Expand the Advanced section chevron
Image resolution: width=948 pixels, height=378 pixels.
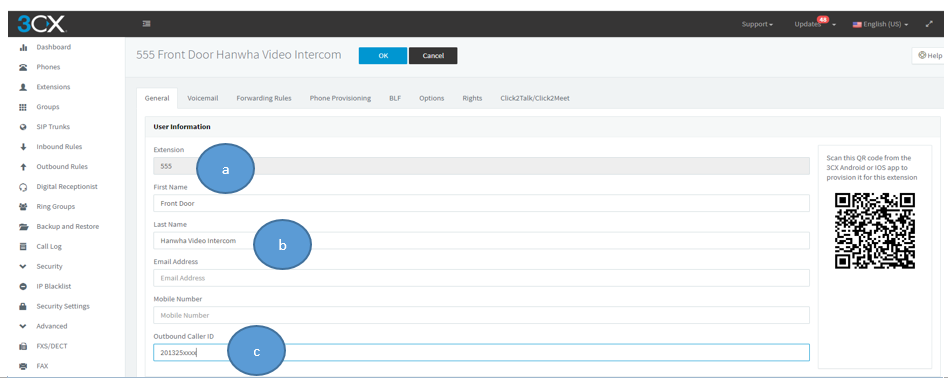click(24, 327)
